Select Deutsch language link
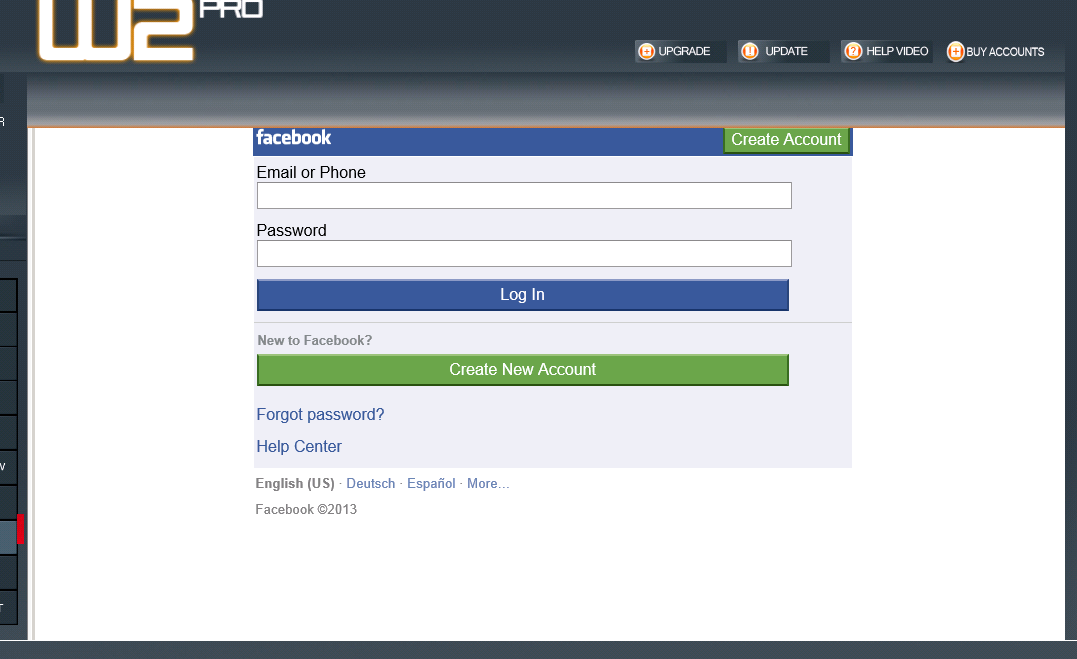The image size is (1077, 659). click(x=371, y=484)
